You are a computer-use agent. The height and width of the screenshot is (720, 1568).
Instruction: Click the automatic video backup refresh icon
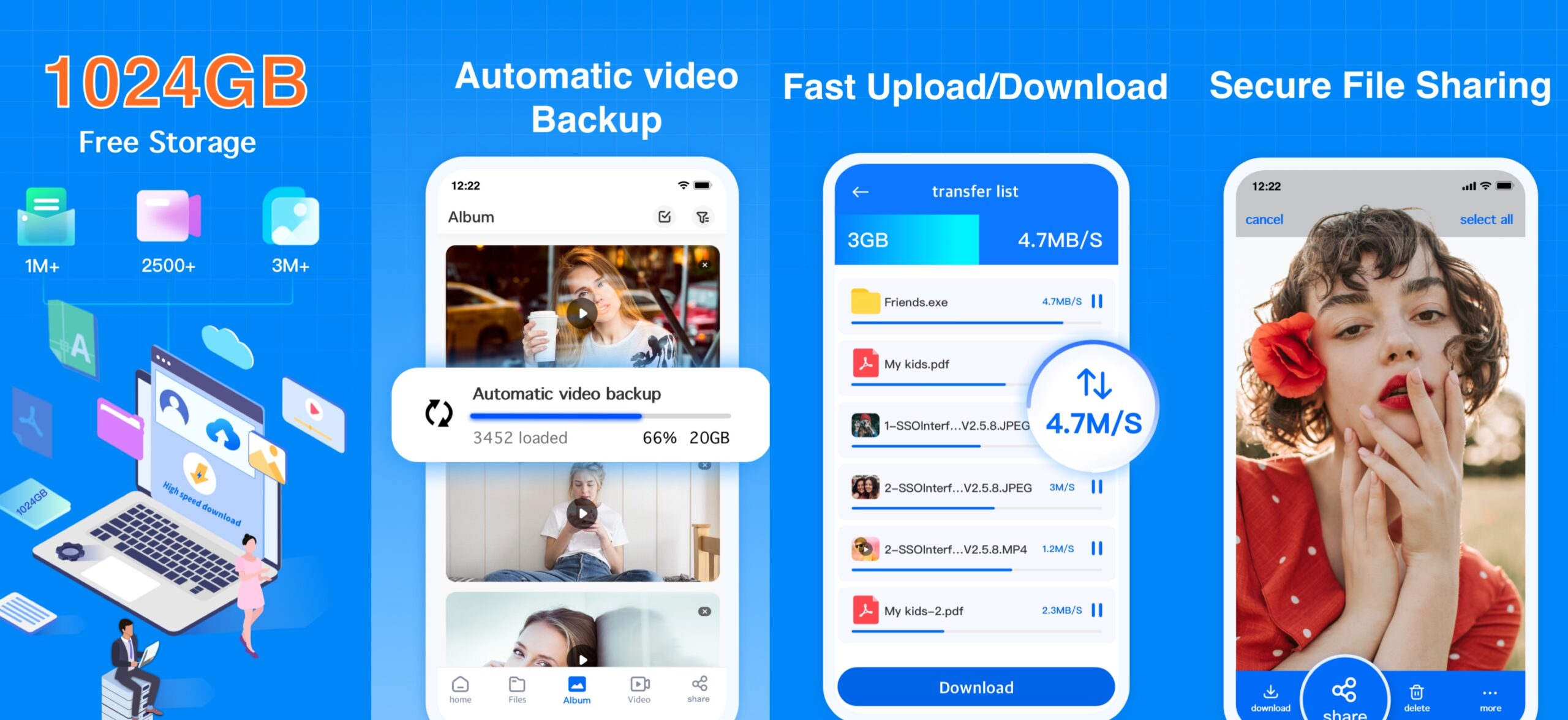pyautogui.click(x=437, y=412)
